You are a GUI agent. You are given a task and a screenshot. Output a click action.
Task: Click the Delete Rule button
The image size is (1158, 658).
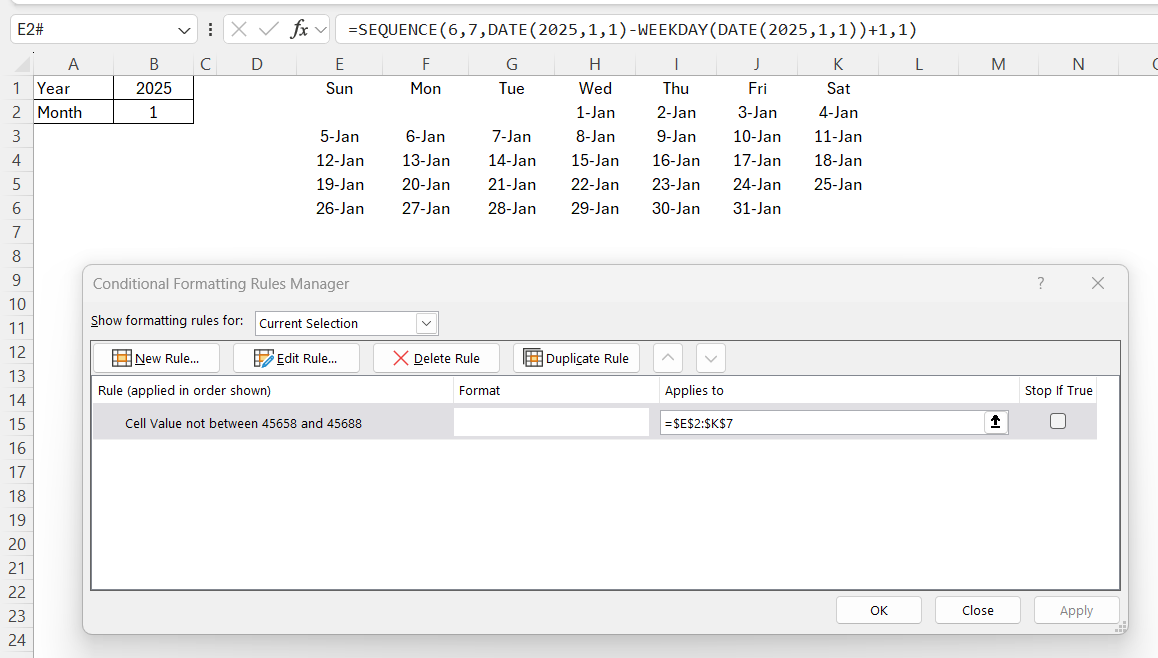click(x=436, y=358)
